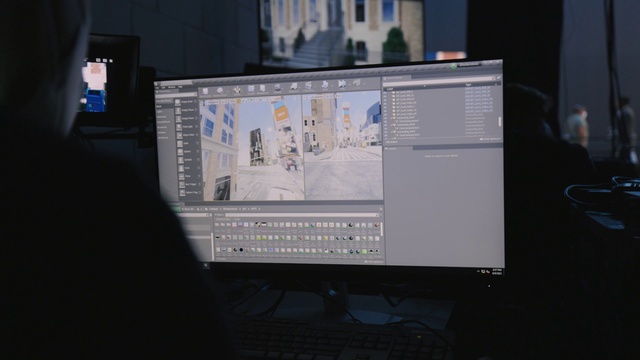
Task: Select the Empty Pawn placement icon
Action: tap(178, 119)
